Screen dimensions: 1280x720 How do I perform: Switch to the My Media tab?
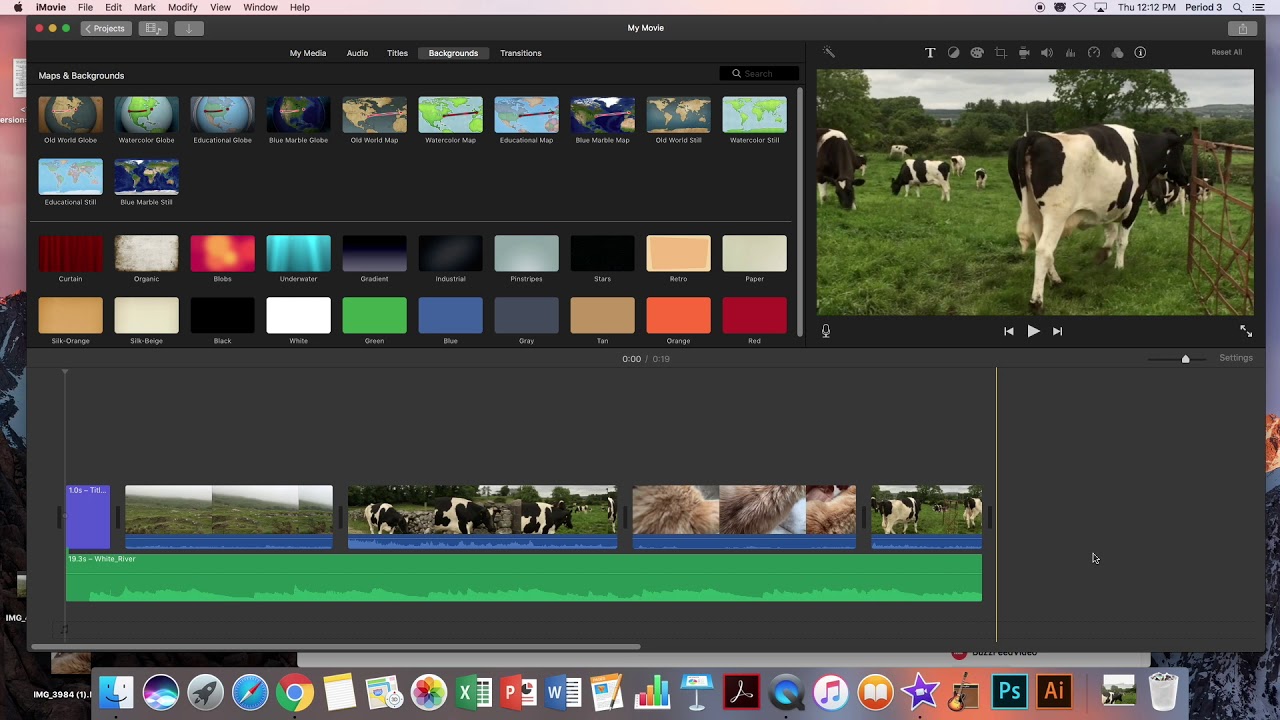click(x=308, y=53)
